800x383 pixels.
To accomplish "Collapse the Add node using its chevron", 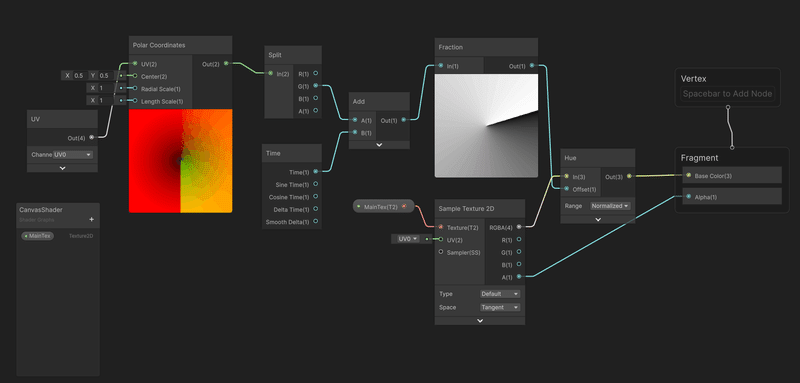I will pos(379,145).
